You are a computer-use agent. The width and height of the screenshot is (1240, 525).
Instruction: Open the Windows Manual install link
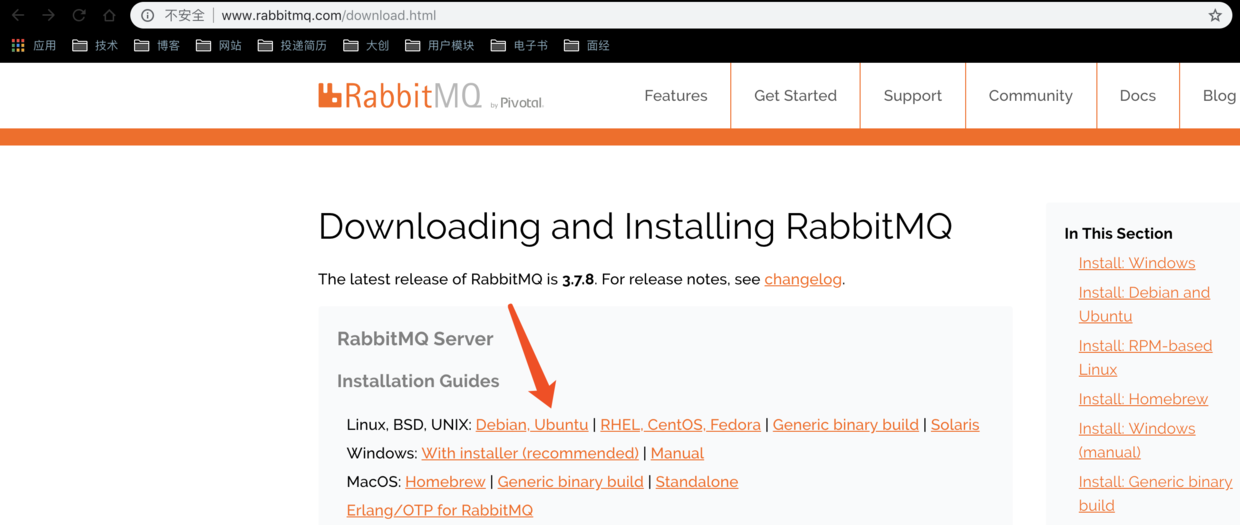click(677, 453)
